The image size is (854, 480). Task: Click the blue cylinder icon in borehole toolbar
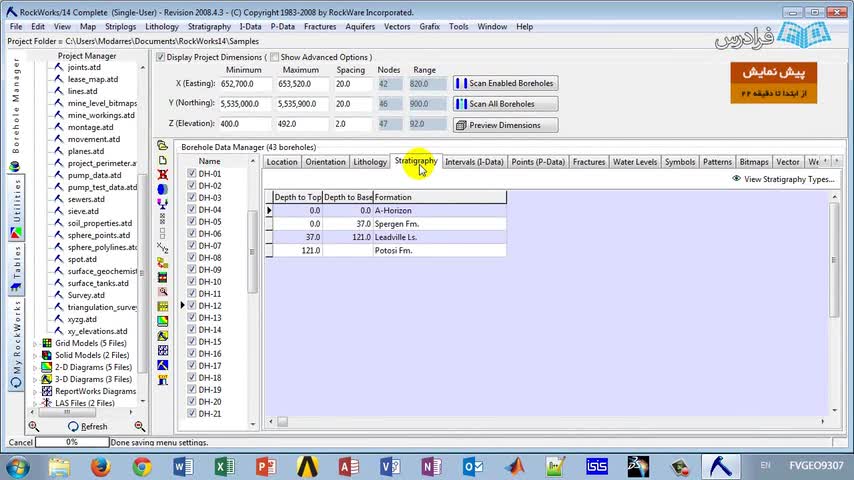[162, 189]
